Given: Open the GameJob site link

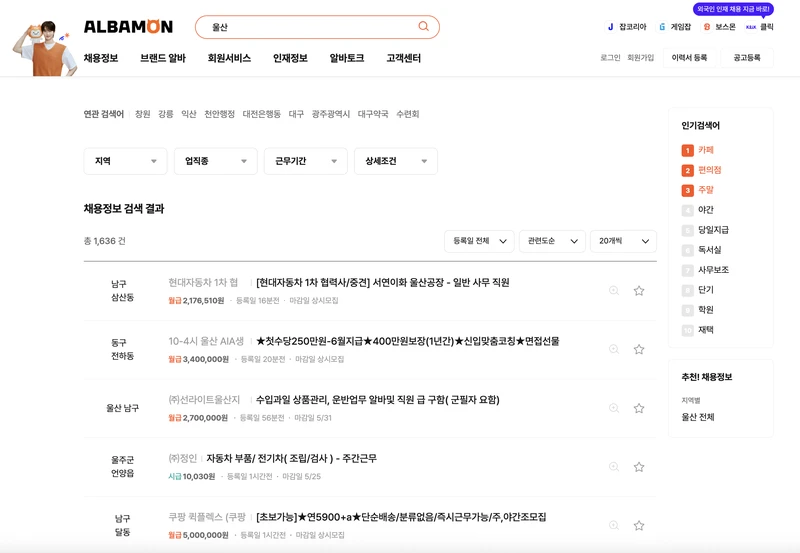Looking at the screenshot, I should pos(675,27).
